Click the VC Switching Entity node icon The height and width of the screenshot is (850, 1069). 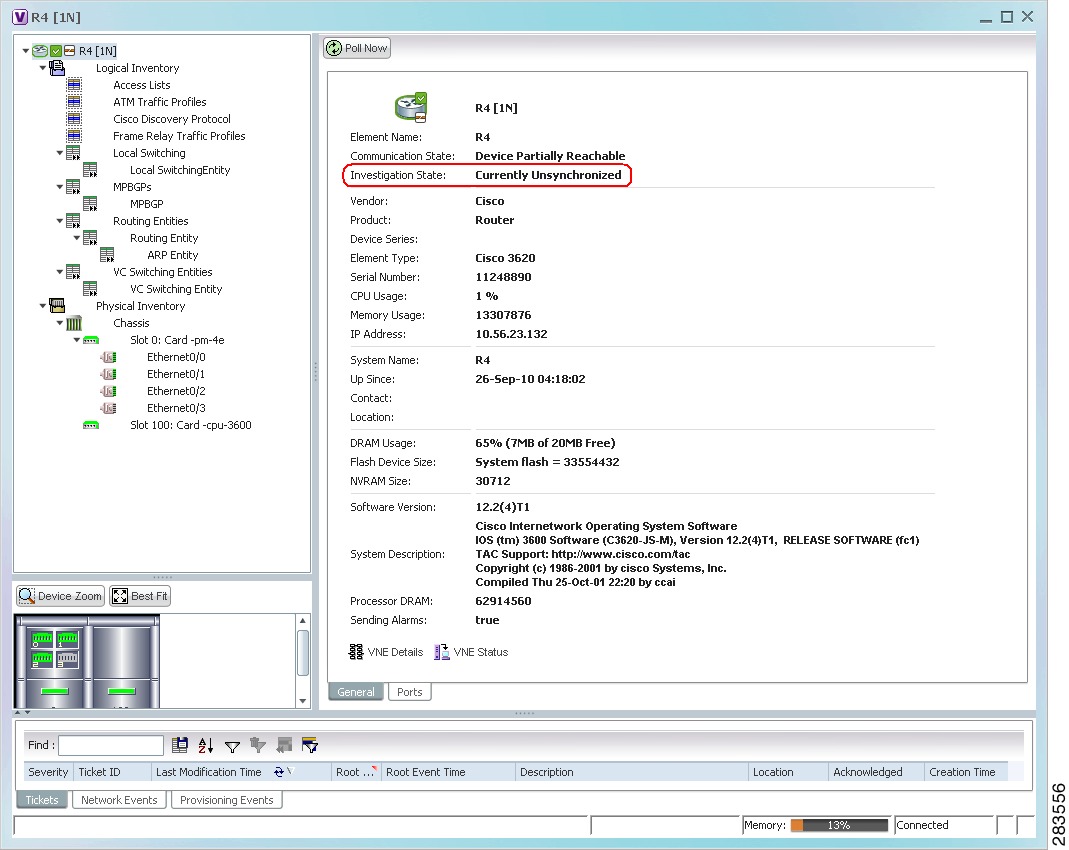point(90,289)
